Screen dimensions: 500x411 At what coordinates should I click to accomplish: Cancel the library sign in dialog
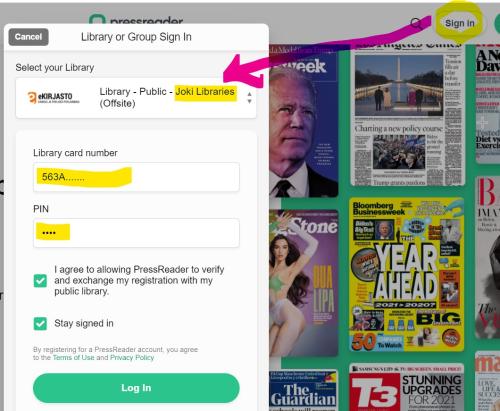click(28, 37)
